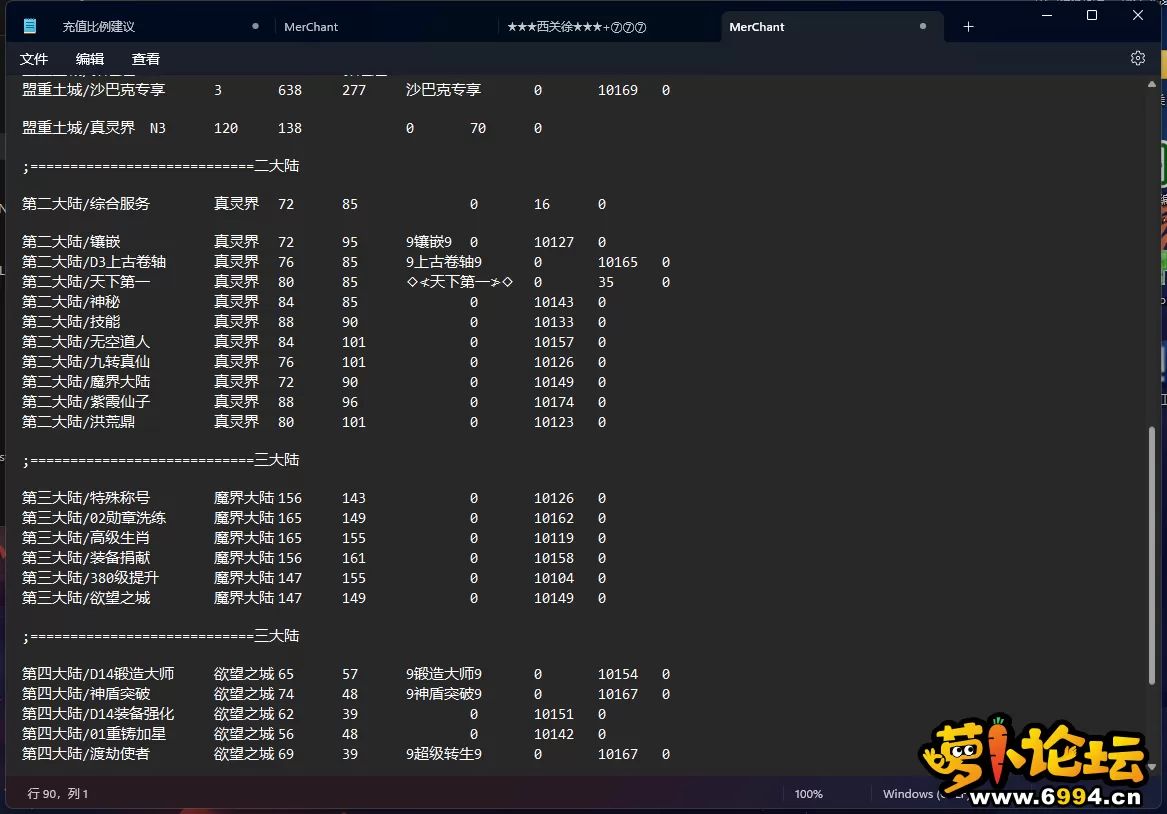
Task: Click the 二大陆 separator comment line
Action: (161, 166)
